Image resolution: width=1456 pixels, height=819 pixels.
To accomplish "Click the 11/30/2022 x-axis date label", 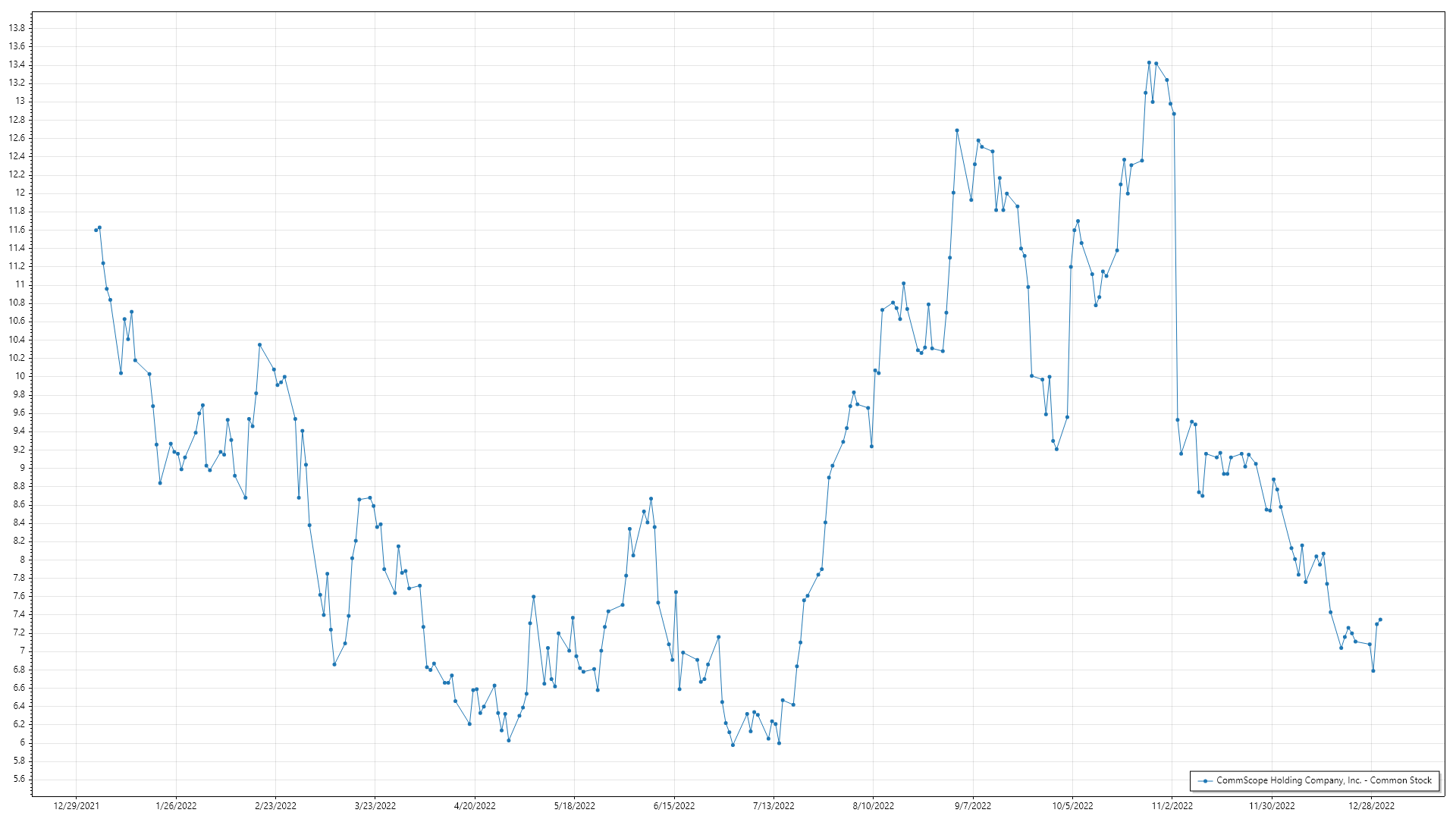I will pos(1272,806).
